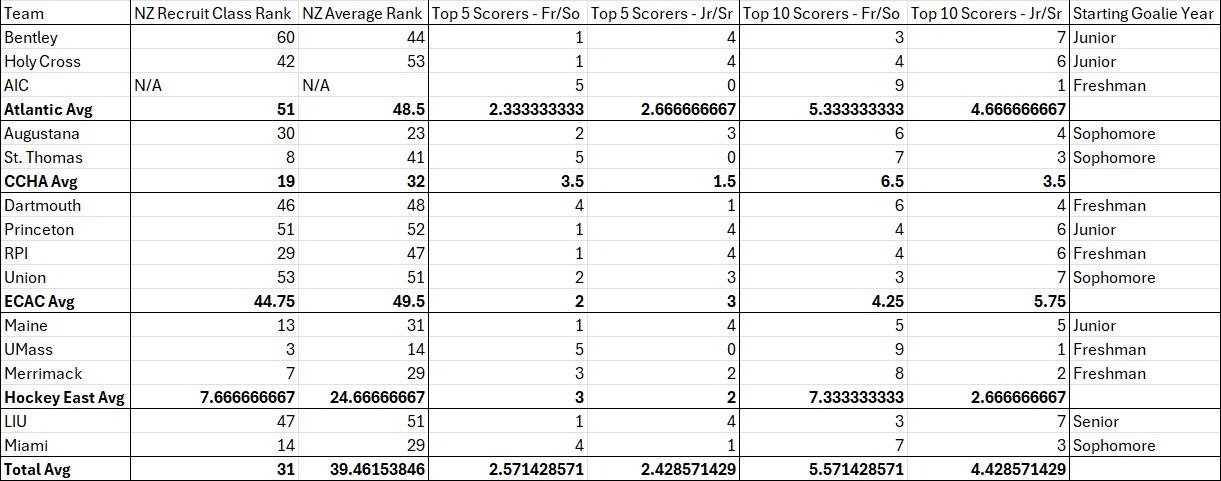Image resolution: width=1221 pixels, height=481 pixels.
Task: Select St. Thomas recruit class rank 8
Action: pyautogui.click(x=215, y=158)
